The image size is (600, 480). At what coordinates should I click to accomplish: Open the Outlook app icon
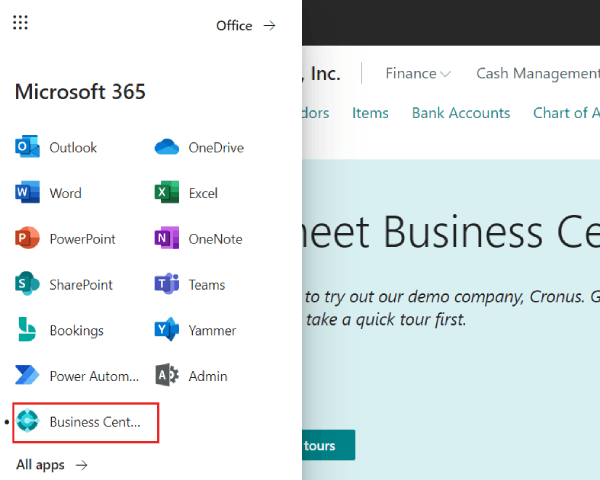tap(27, 146)
